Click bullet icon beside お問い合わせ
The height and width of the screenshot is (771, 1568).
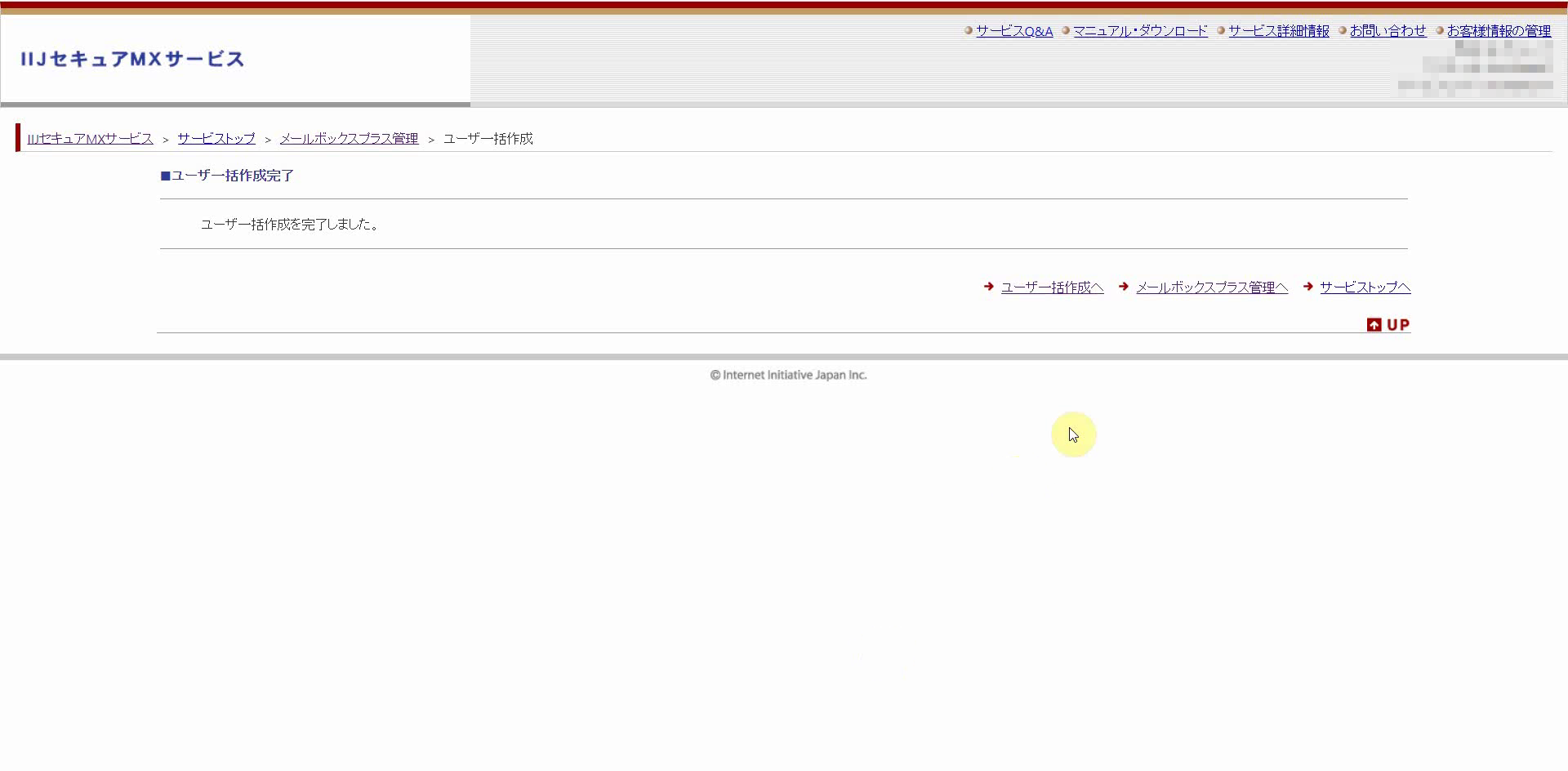1343,31
